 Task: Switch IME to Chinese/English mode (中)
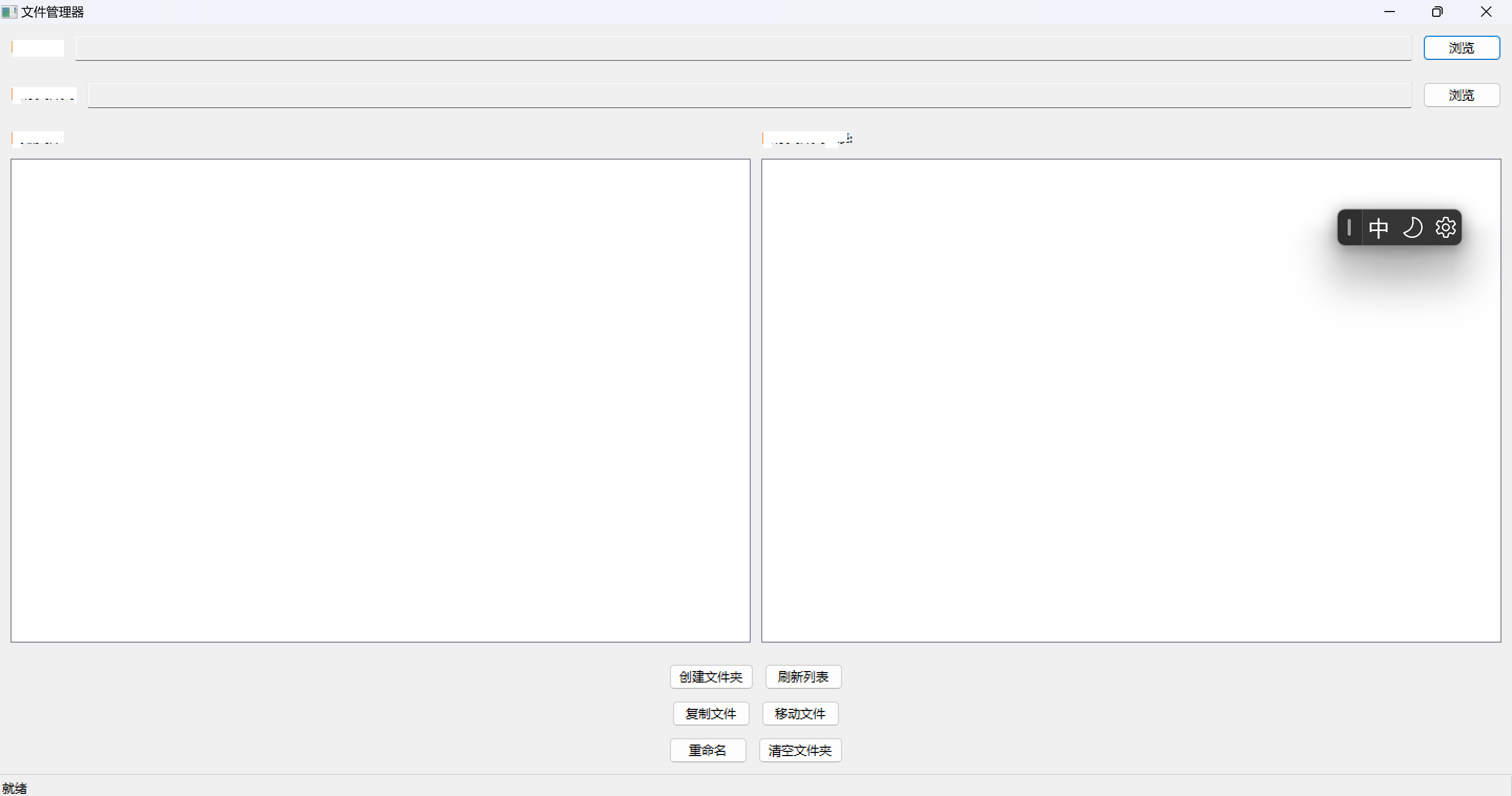click(1378, 227)
